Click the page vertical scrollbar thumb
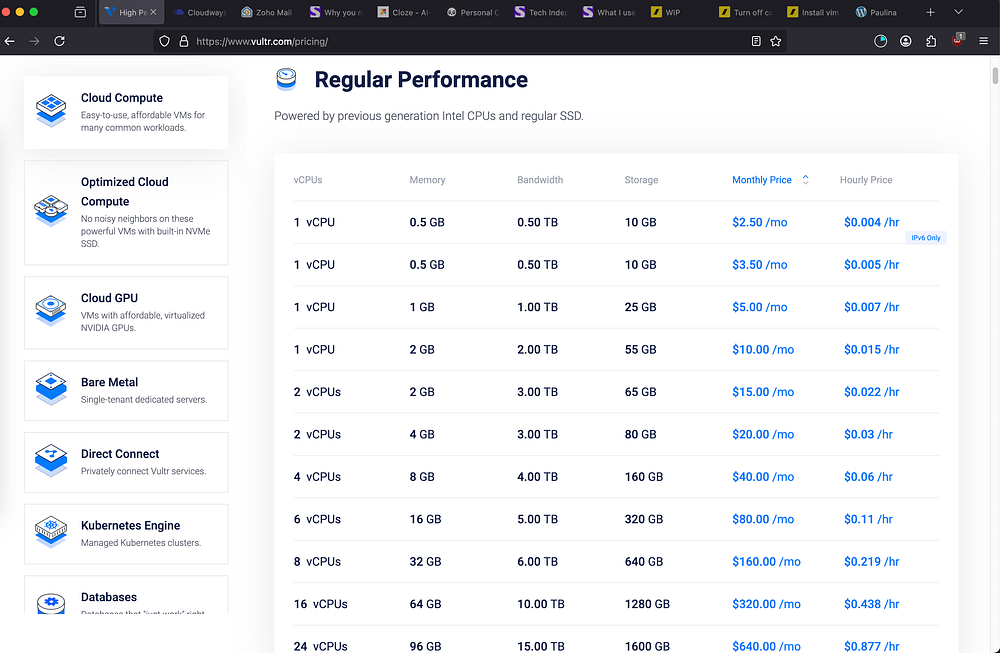1000x653 pixels. click(995, 75)
